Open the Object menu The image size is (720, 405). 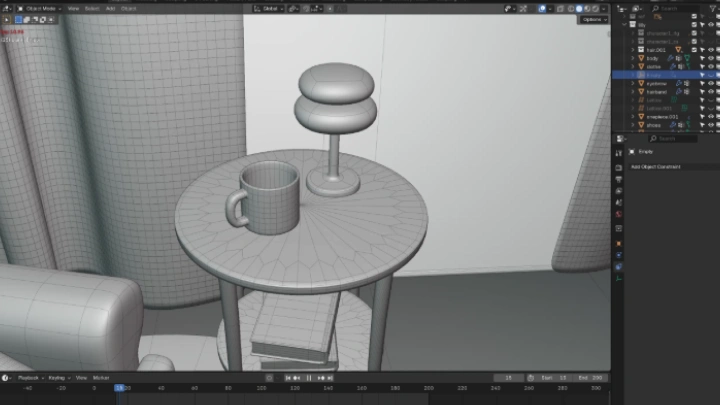[x=128, y=8]
